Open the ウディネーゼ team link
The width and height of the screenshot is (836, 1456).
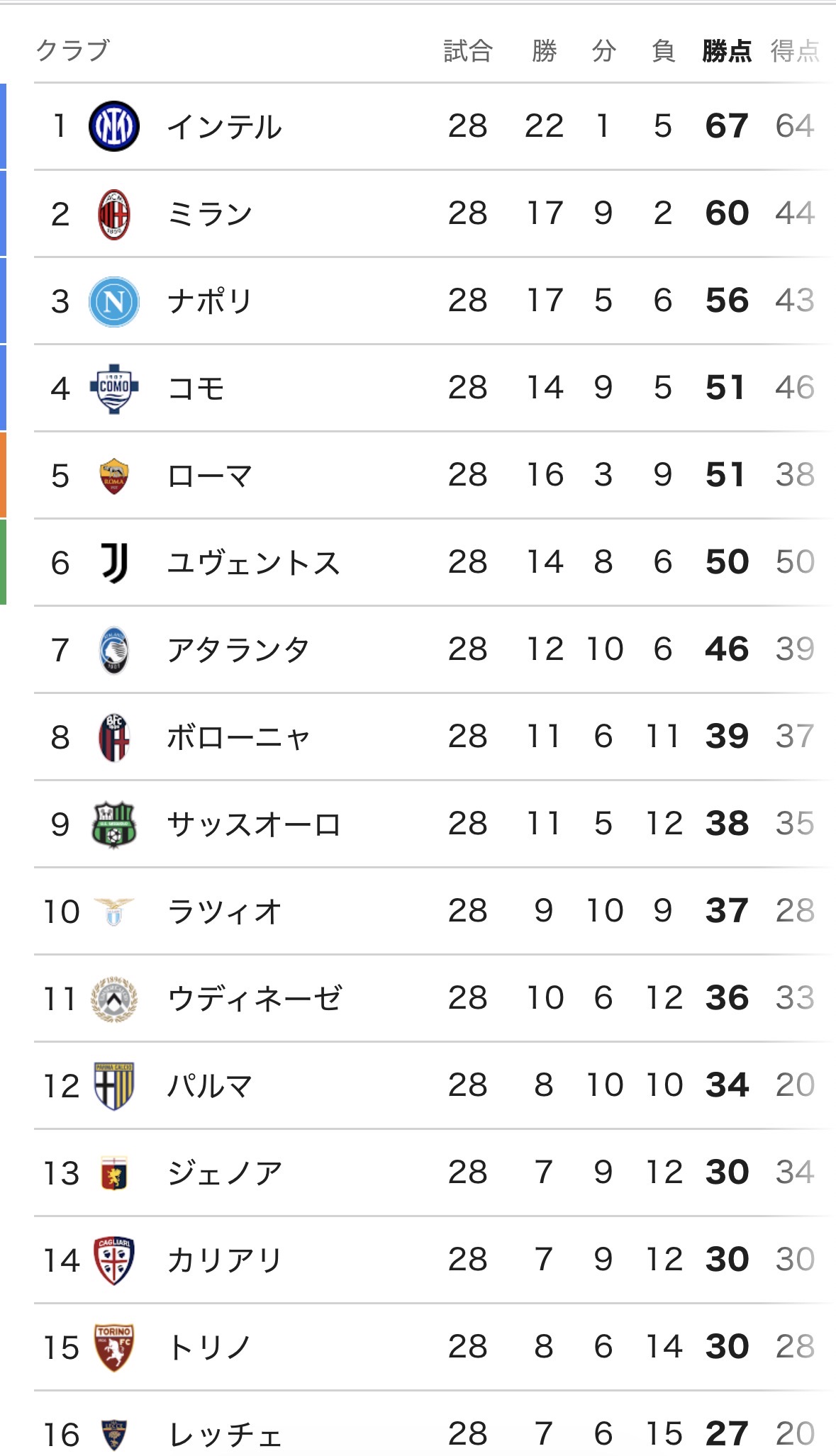(x=254, y=999)
